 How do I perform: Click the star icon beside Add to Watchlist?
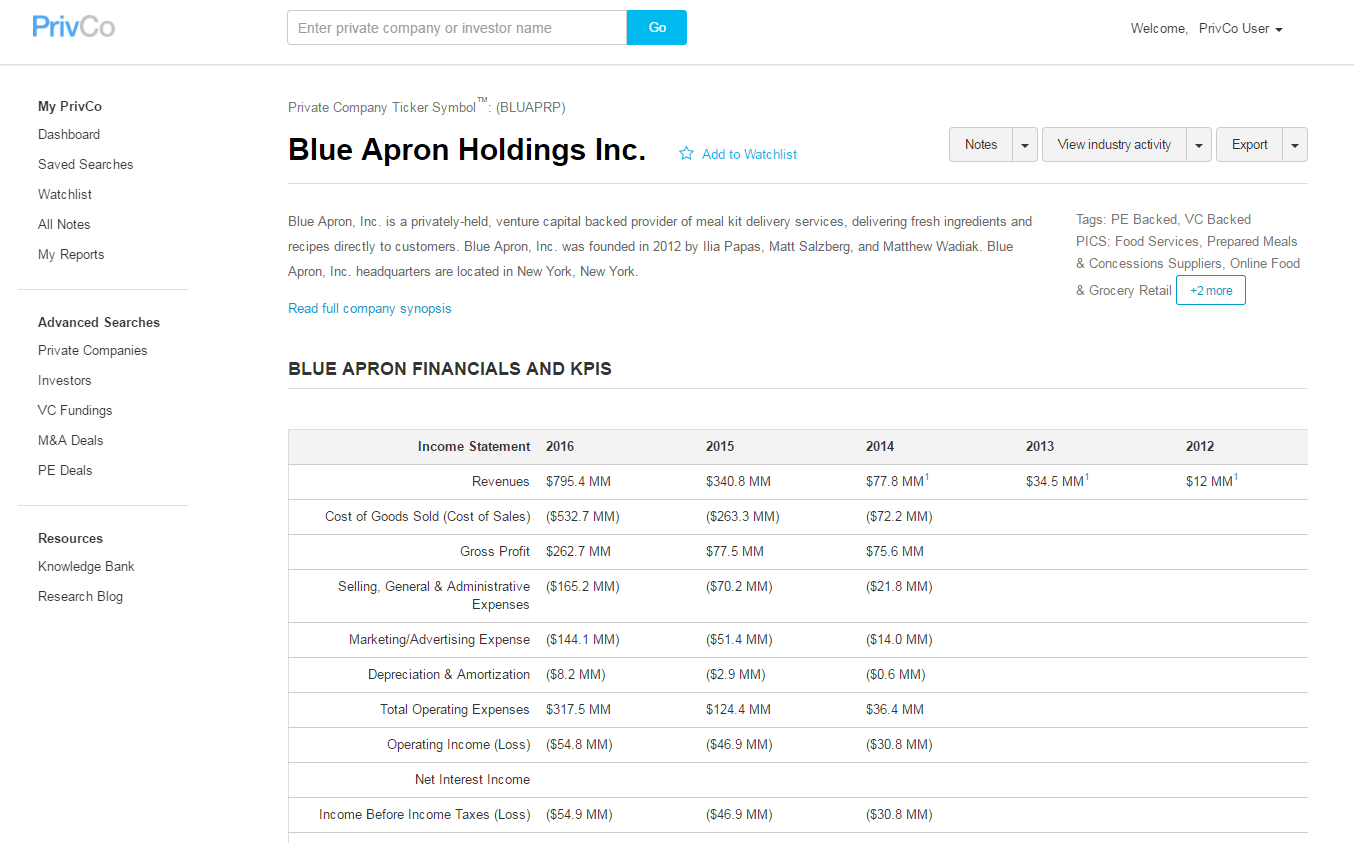click(x=686, y=154)
